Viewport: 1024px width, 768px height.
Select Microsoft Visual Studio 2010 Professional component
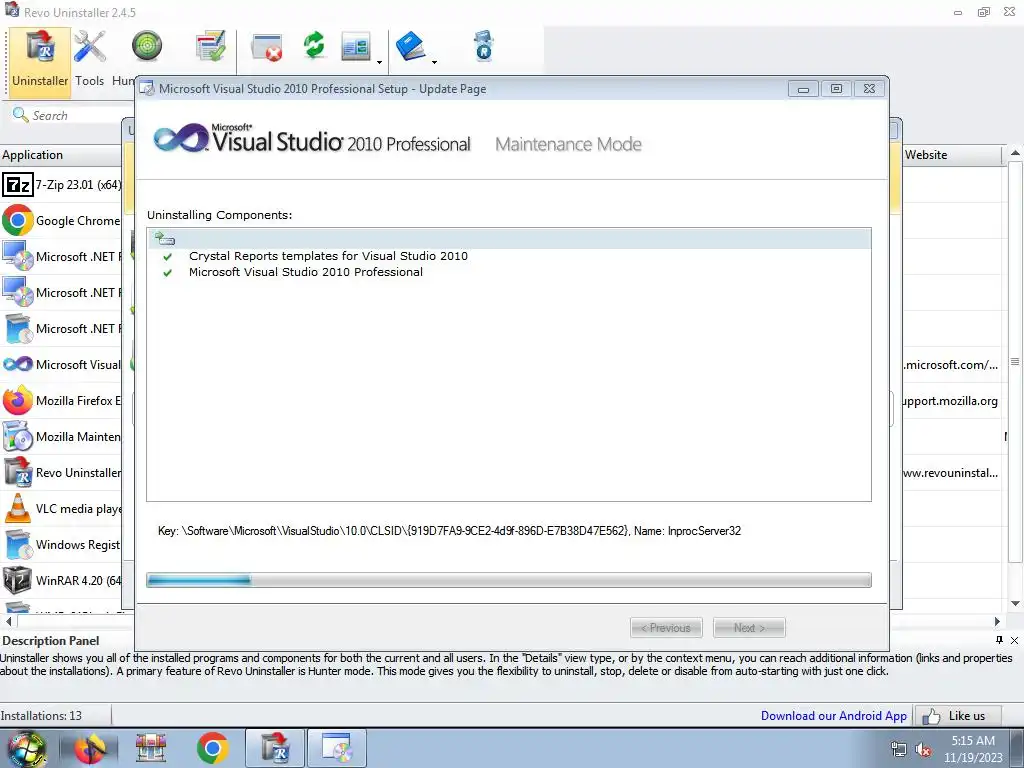pyautogui.click(x=306, y=272)
